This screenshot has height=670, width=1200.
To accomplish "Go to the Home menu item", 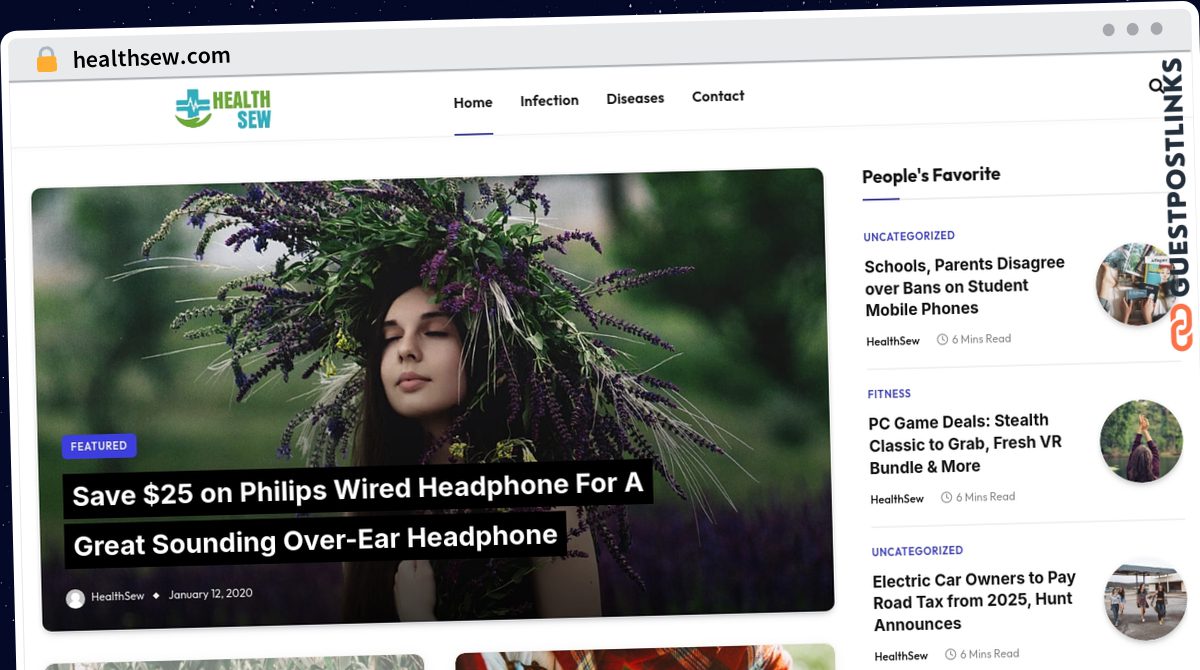I will (x=473, y=102).
